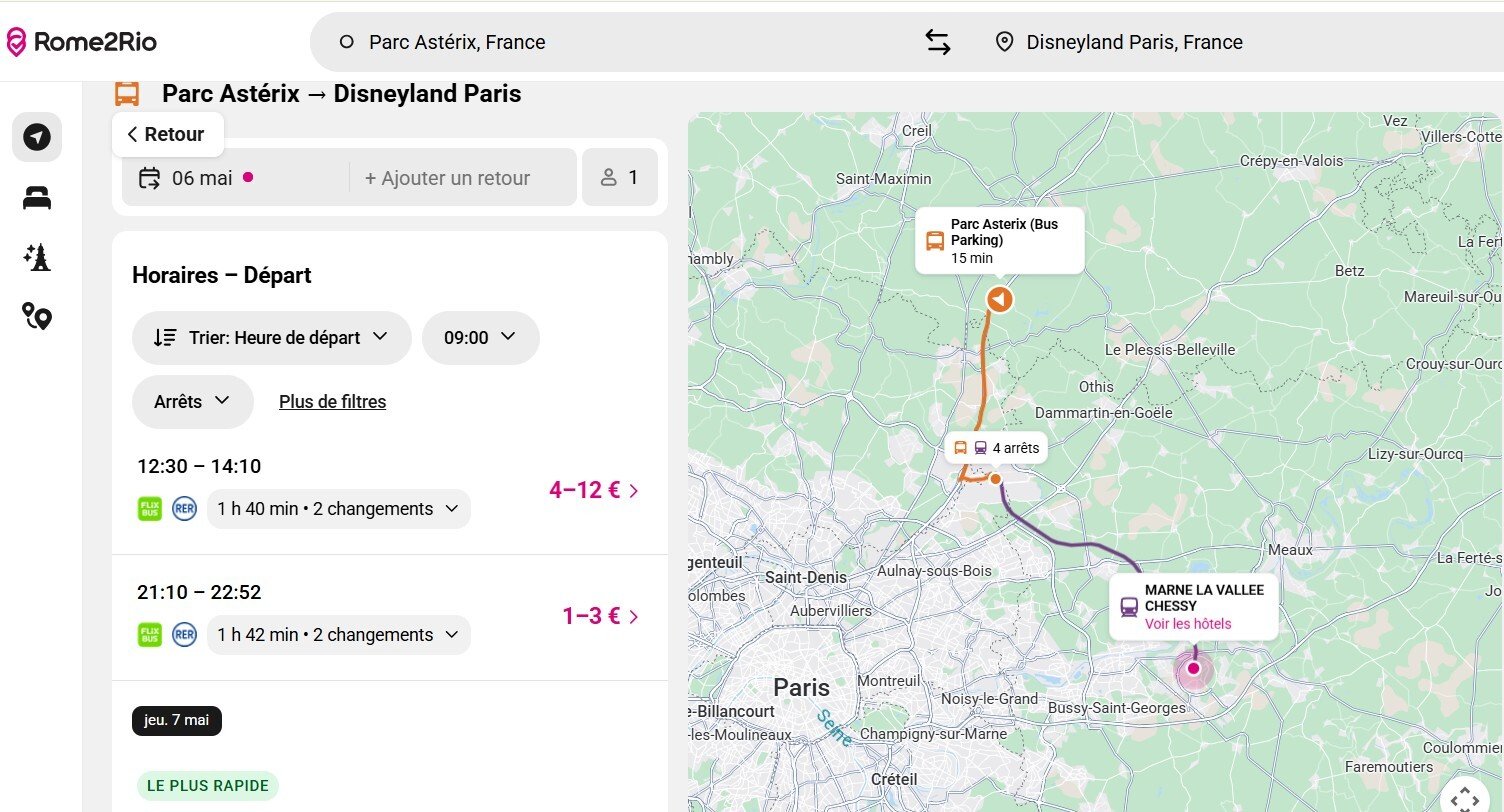Viewport: 1504px width, 812px height.
Task: Click the Saint-Maximin label on the map
Action: 883,178
